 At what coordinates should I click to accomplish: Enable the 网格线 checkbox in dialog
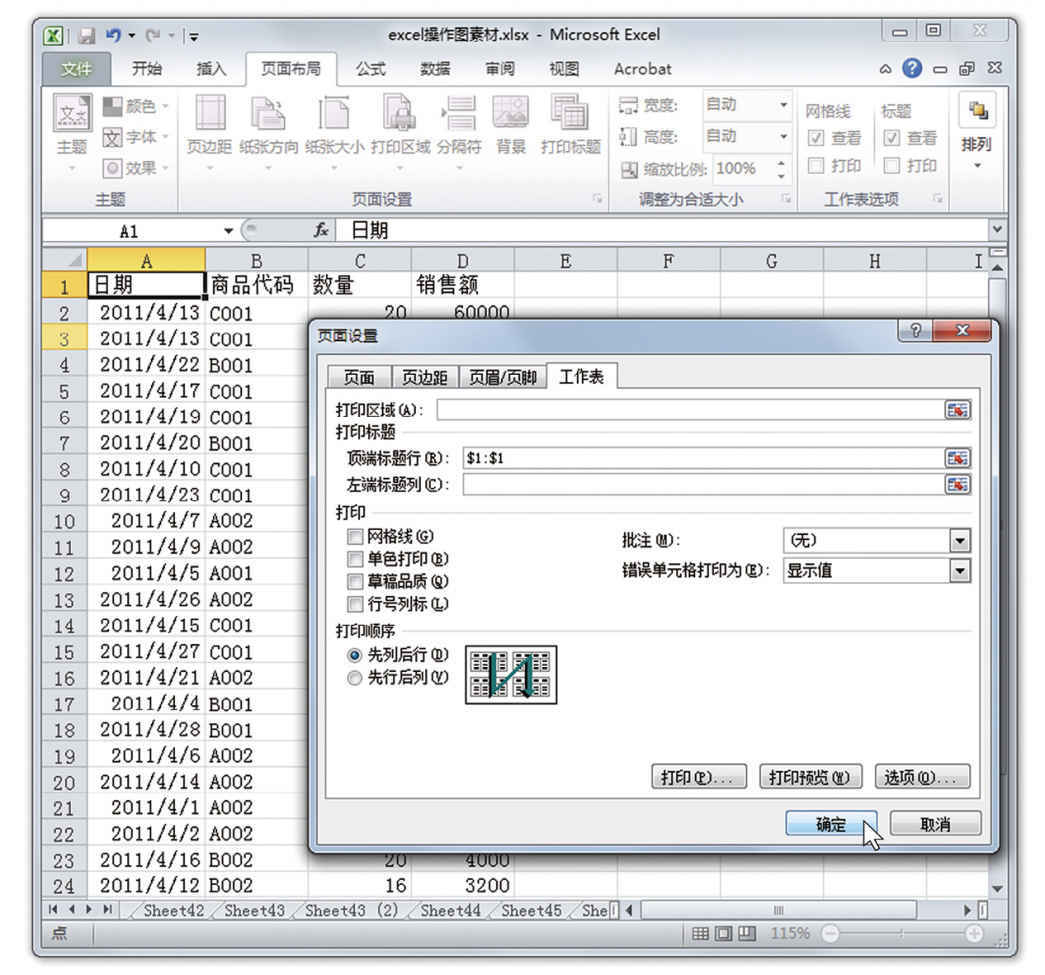(x=355, y=537)
